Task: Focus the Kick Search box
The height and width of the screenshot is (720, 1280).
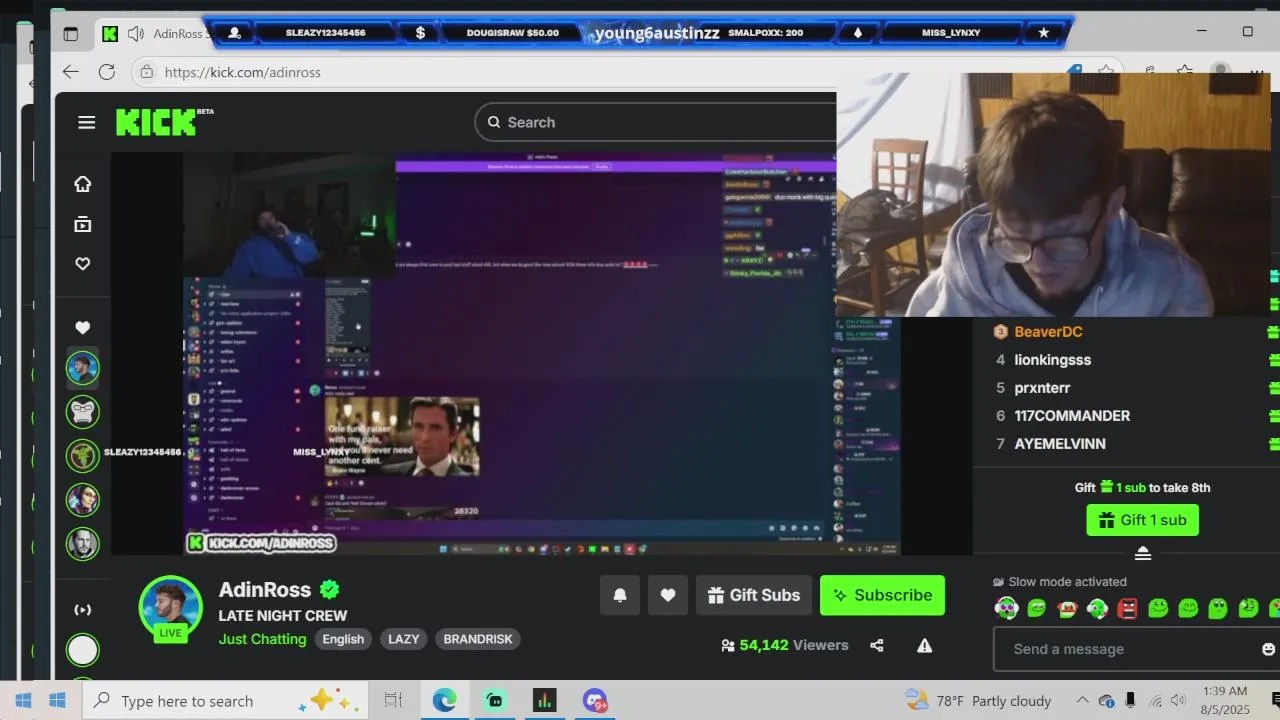Action: 655,122
